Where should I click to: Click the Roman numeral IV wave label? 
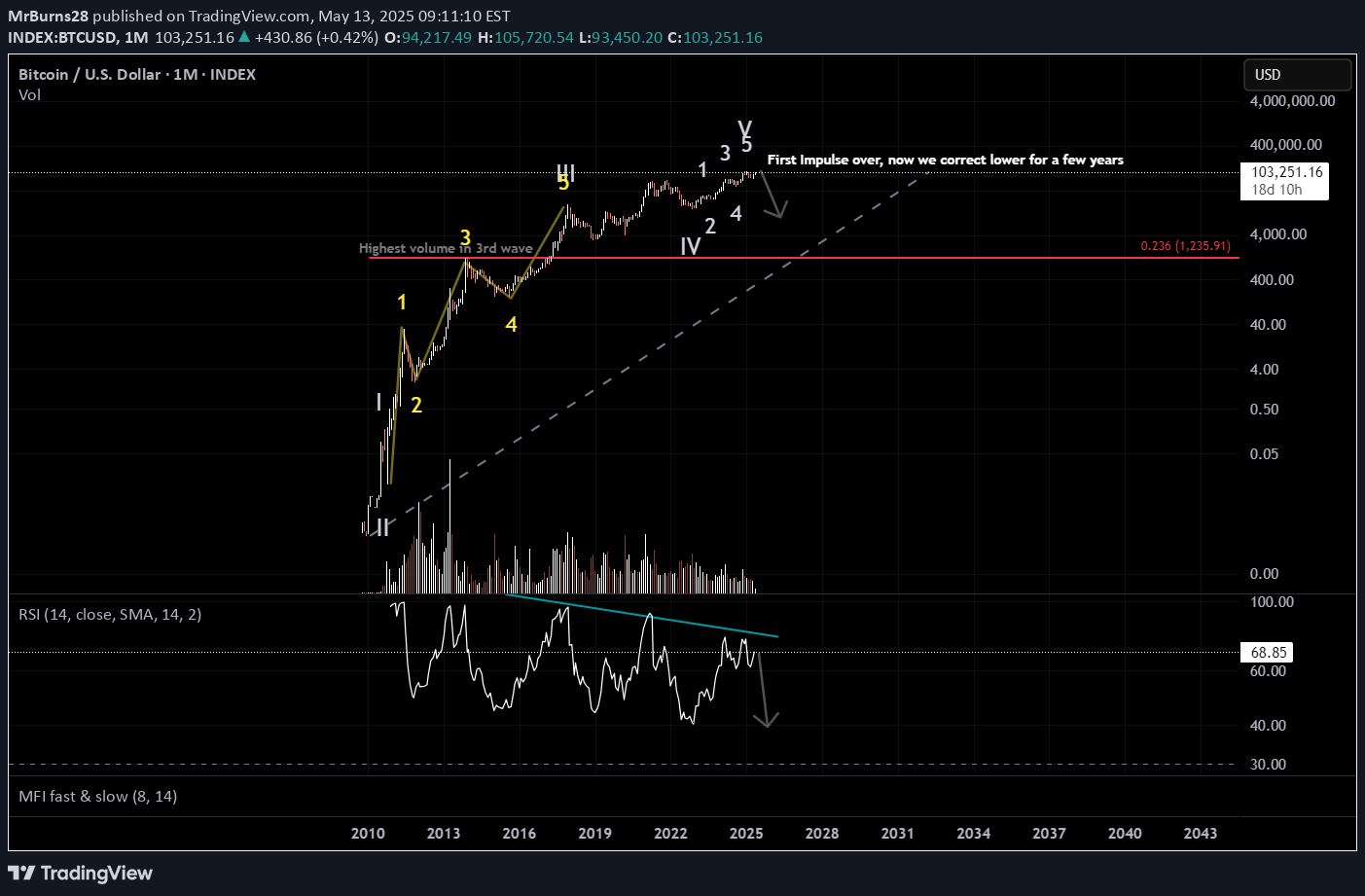[691, 246]
